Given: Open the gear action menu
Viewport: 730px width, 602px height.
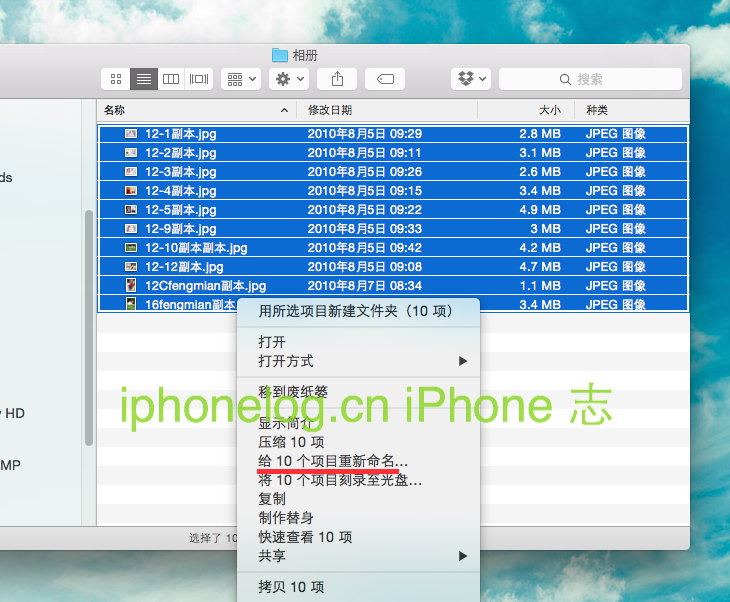Looking at the screenshot, I should [x=289, y=79].
